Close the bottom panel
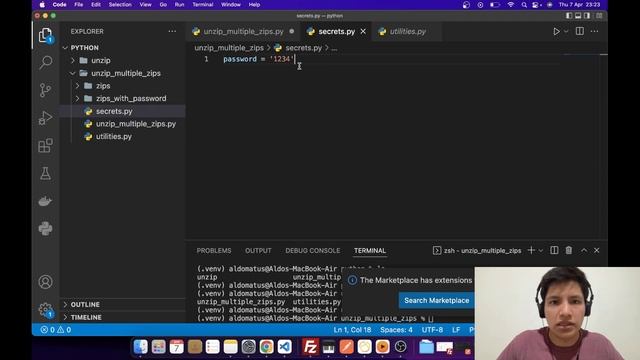 coord(597,250)
